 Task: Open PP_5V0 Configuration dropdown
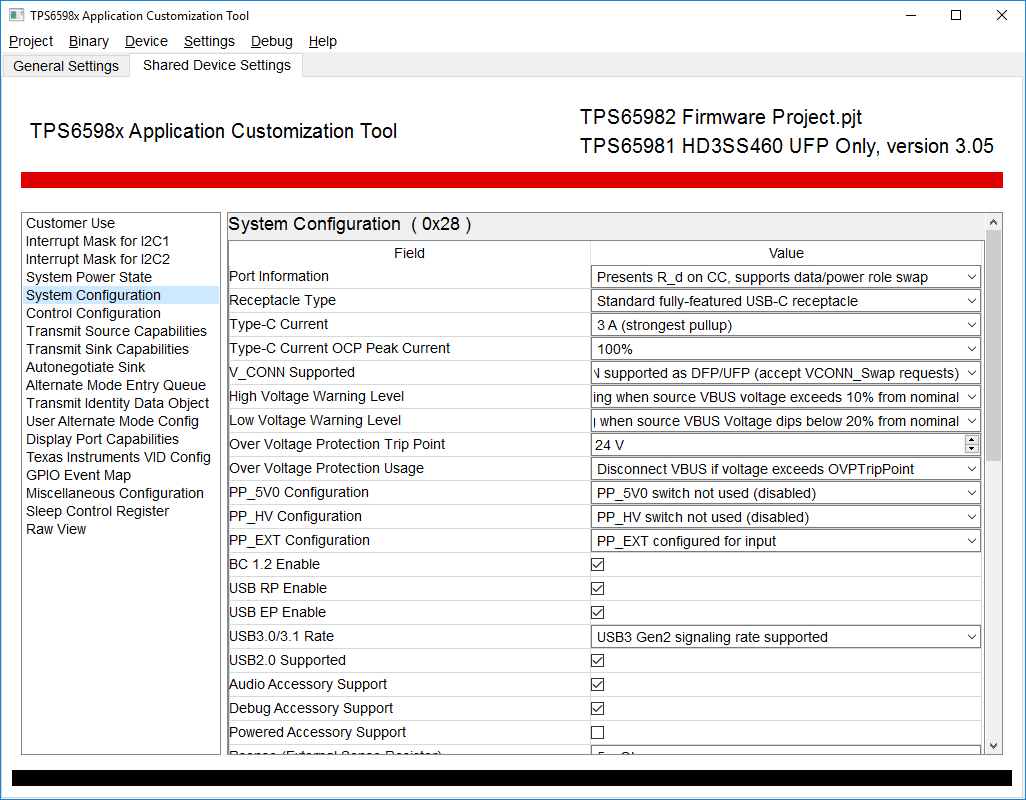(x=785, y=493)
